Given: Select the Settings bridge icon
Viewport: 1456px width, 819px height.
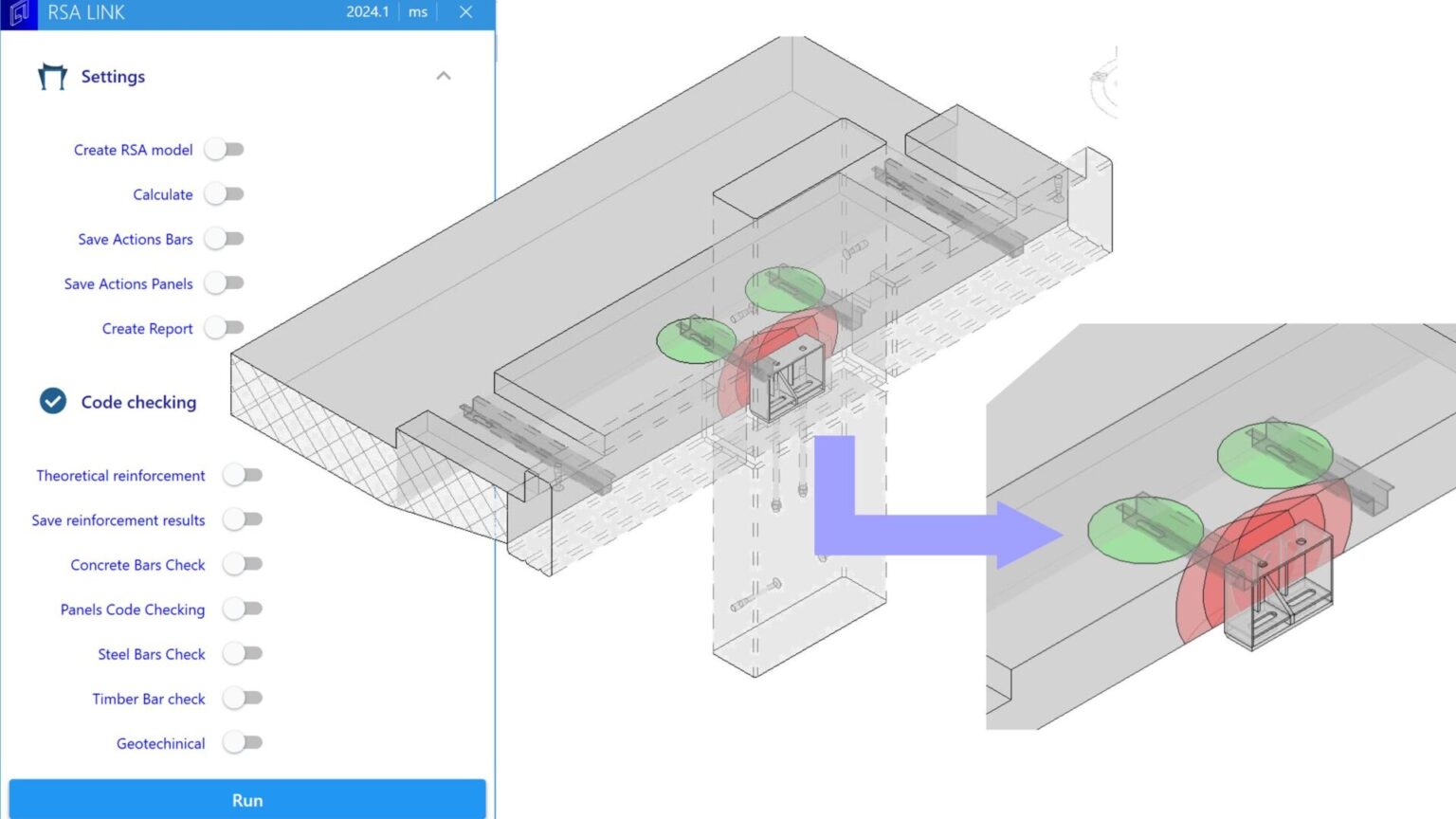Looking at the screenshot, I should (51, 76).
